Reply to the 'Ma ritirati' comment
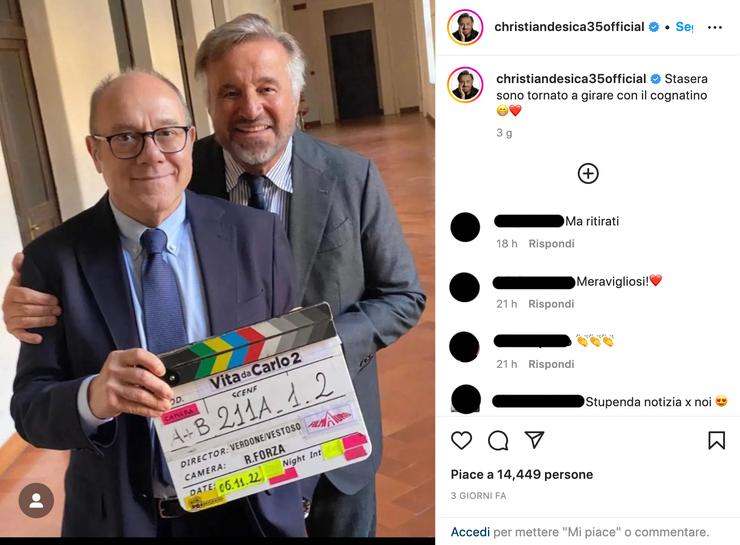The image size is (740, 545). (551, 244)
